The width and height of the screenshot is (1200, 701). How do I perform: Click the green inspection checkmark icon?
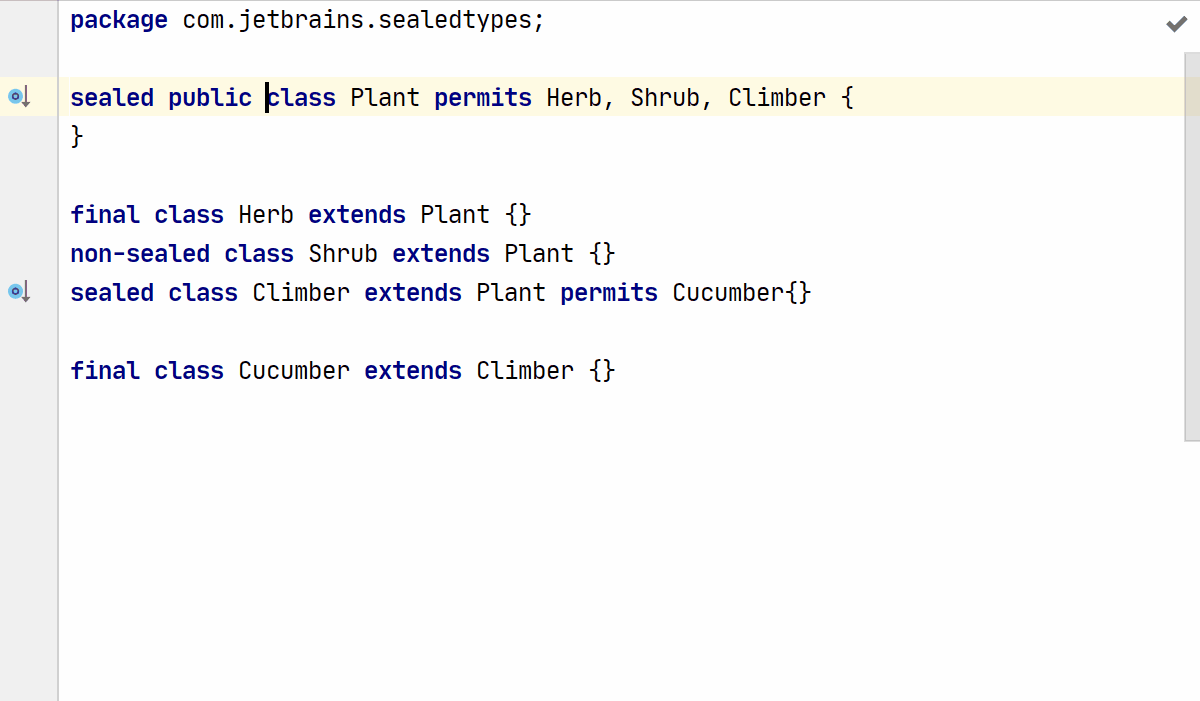tap(1176, 24)
